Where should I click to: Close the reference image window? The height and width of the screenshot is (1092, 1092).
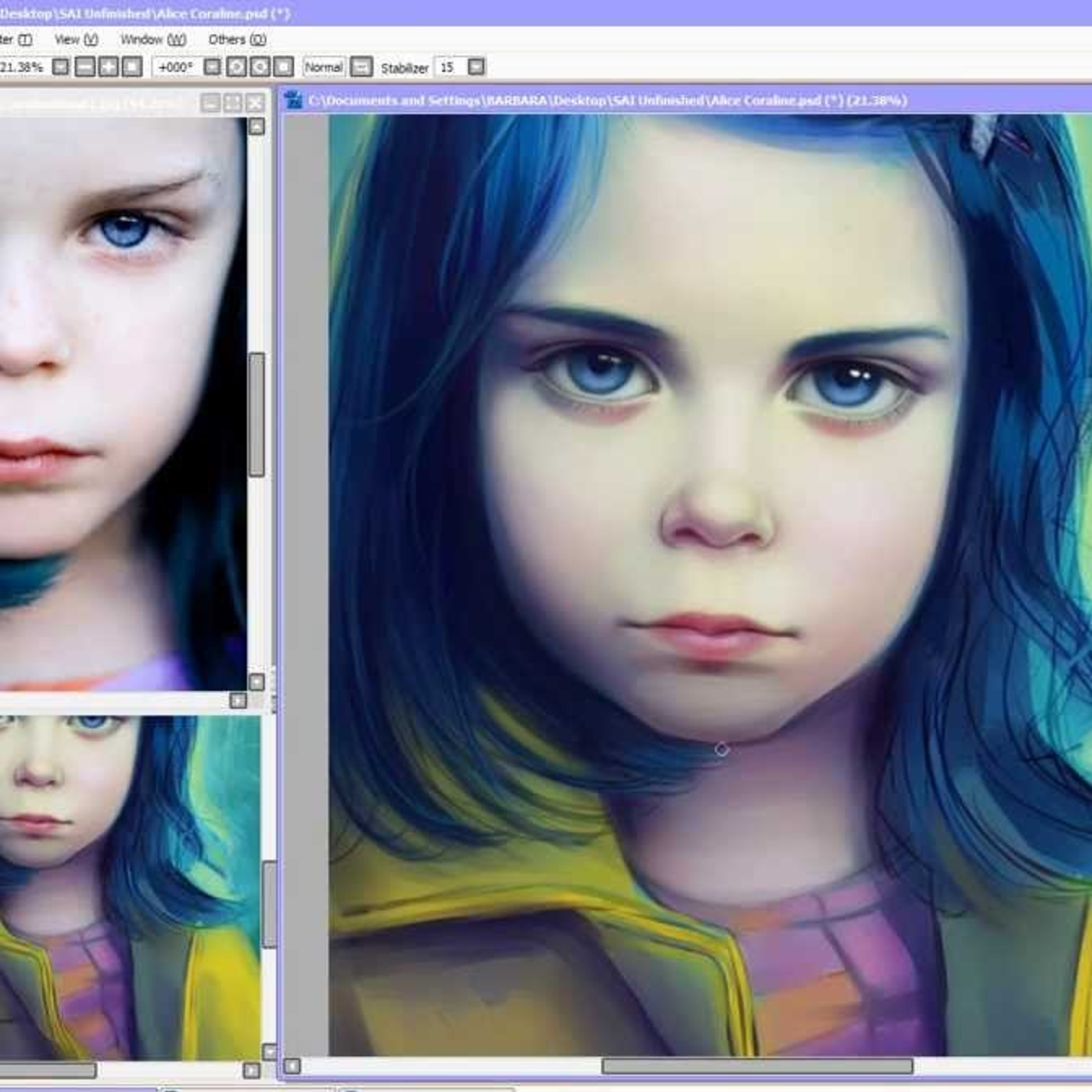click(255, 103)
